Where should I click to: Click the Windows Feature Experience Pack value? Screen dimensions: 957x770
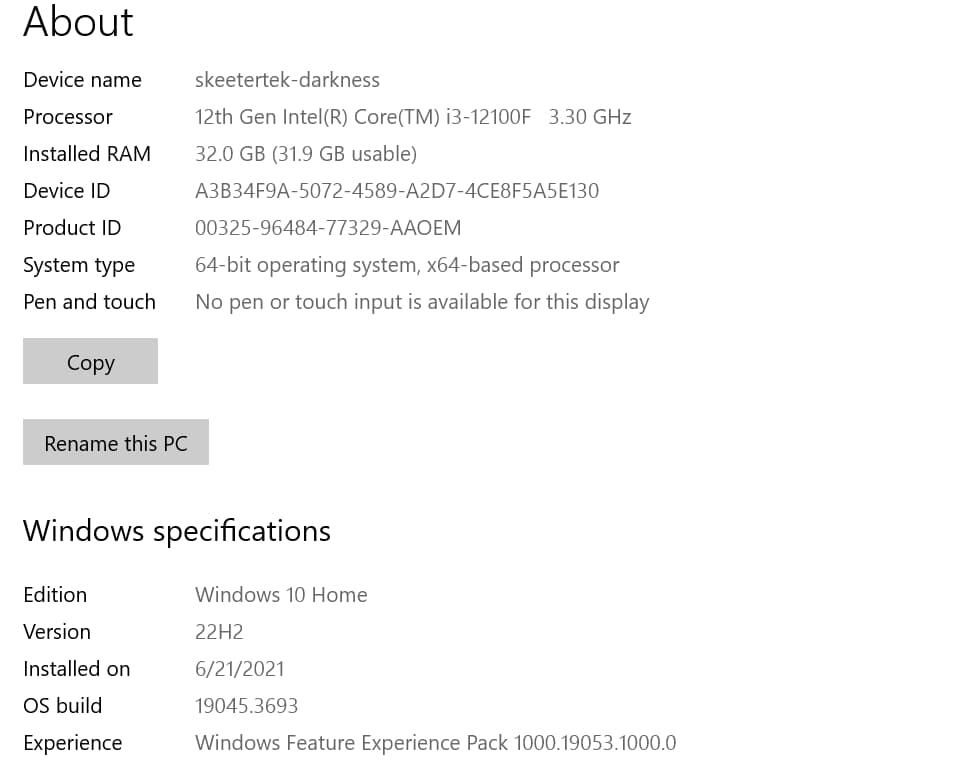435,743
